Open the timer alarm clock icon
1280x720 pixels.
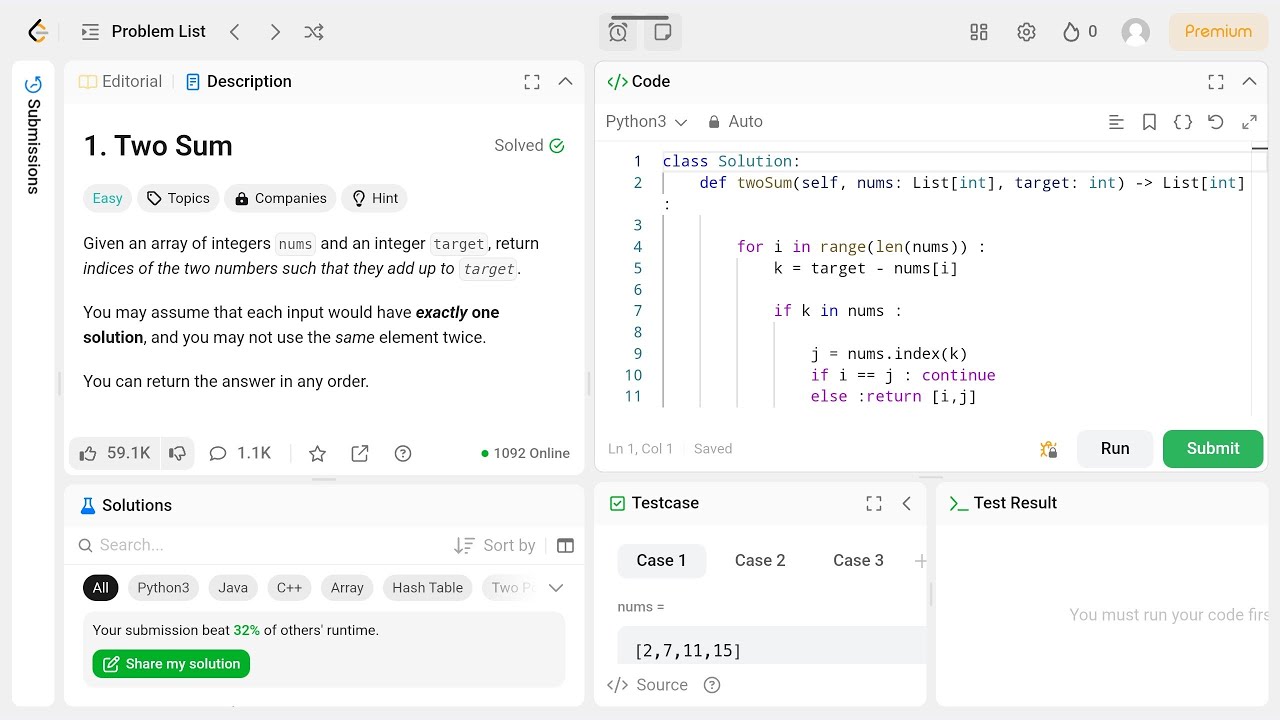pos(618,32)
